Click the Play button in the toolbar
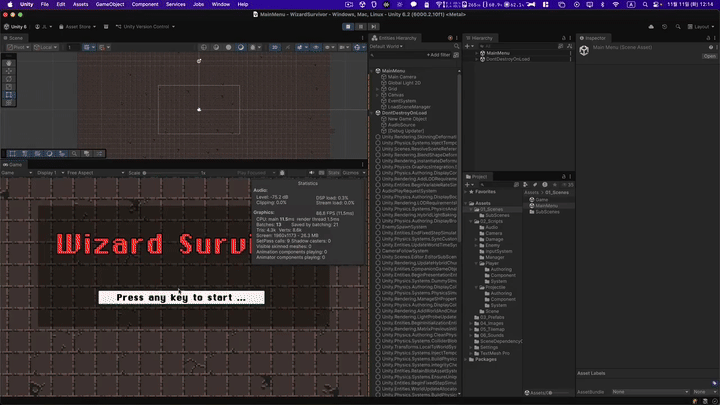 [347, 26]
